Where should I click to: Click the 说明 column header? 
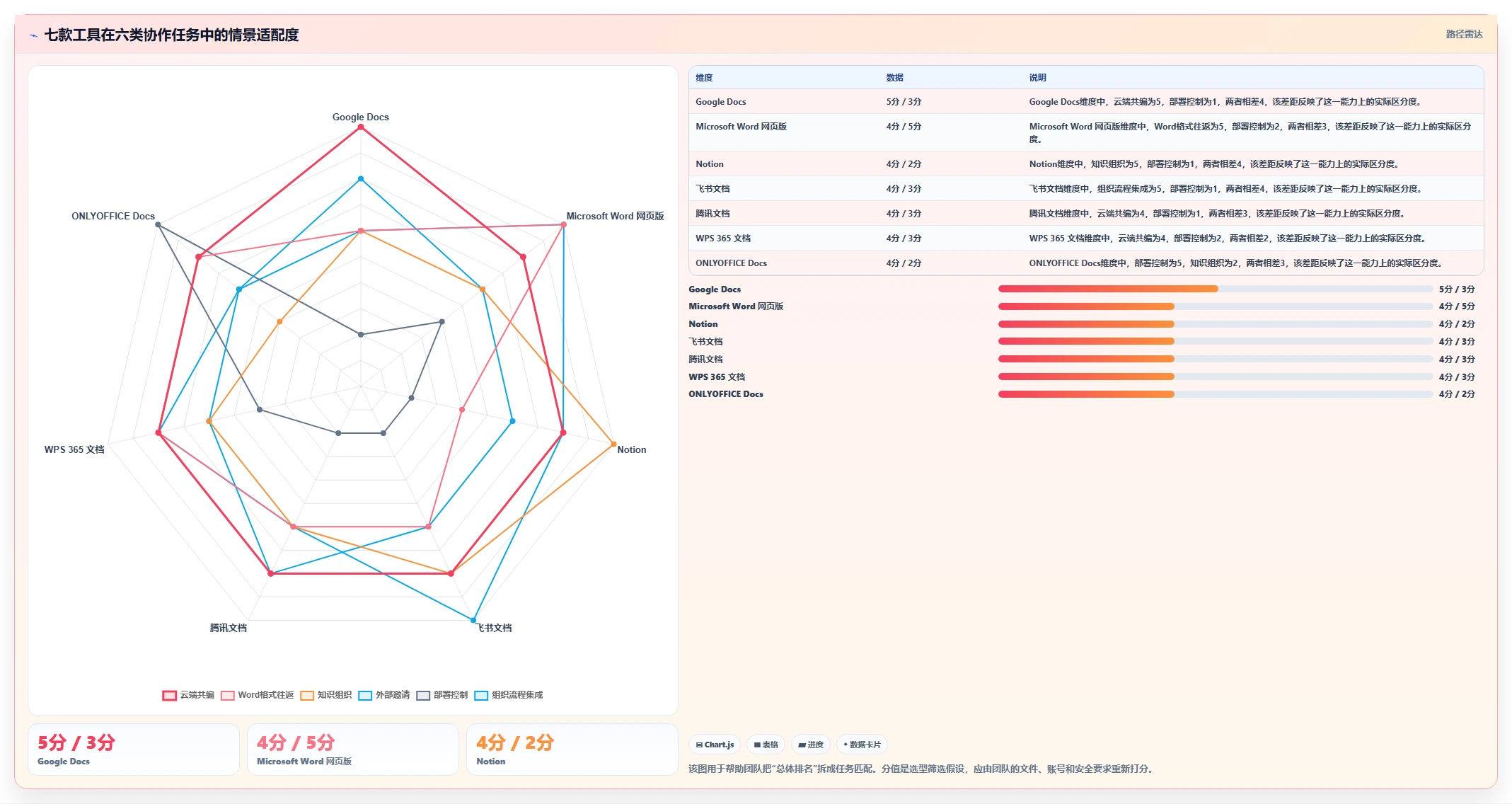1037,78
